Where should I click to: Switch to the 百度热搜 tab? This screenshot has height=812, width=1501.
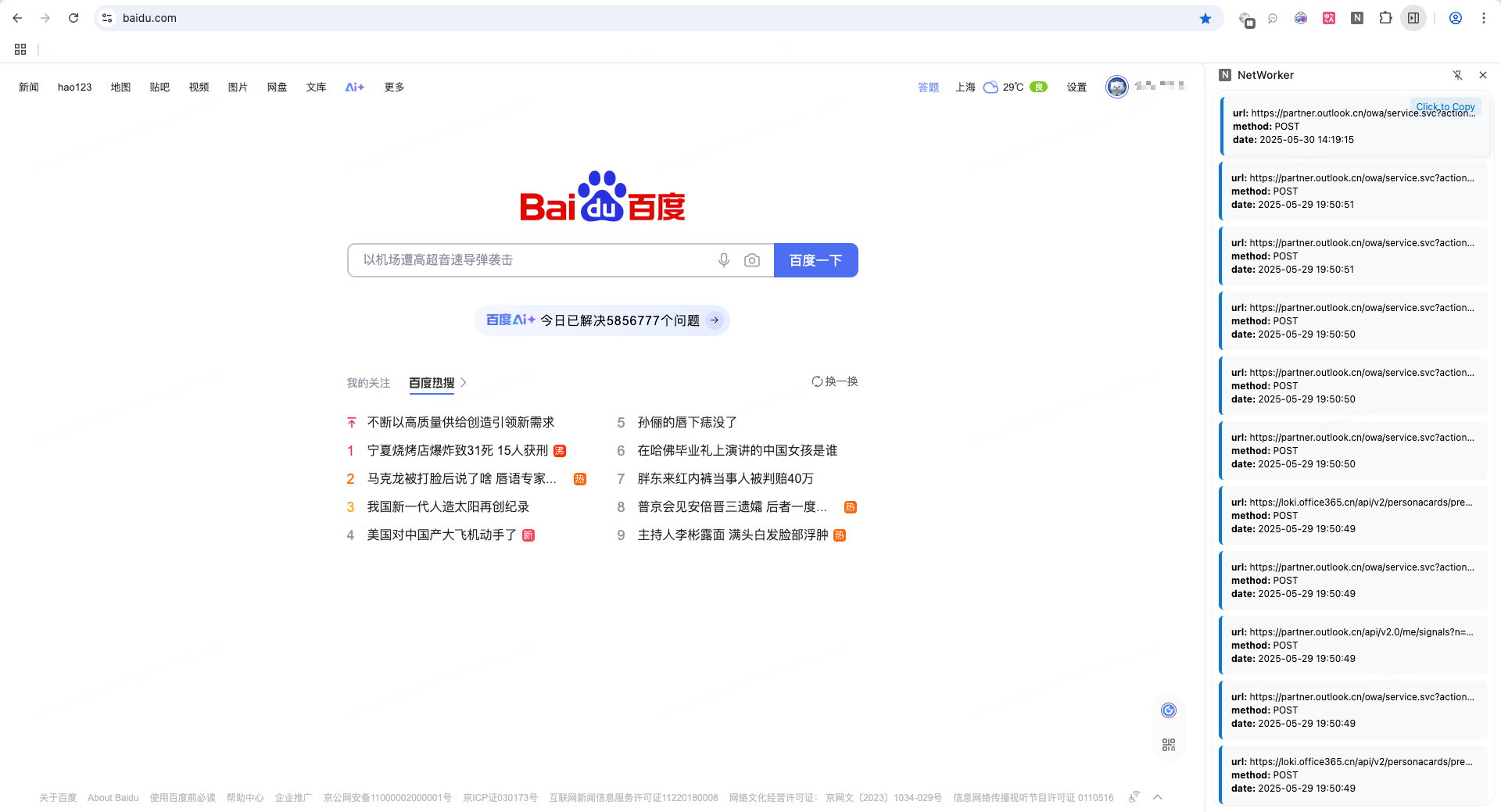pyautogui.click(x=432, y=383)
